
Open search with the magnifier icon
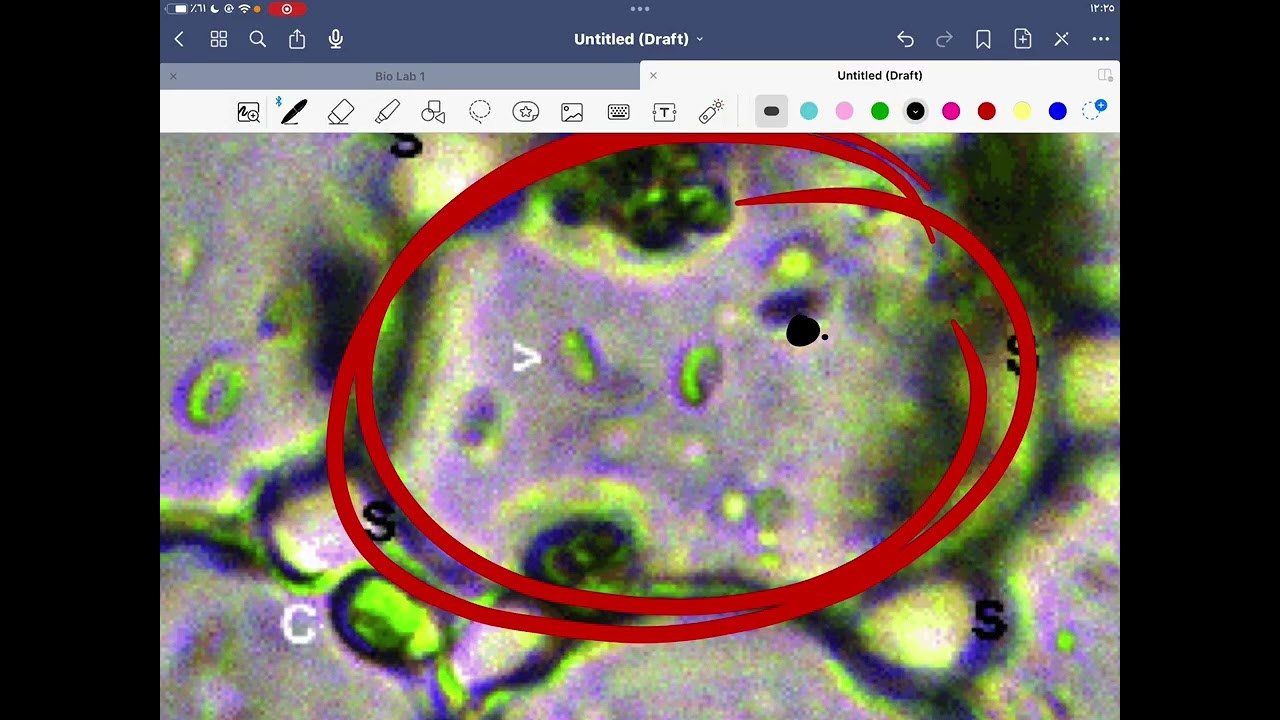[x=258, y=39]
